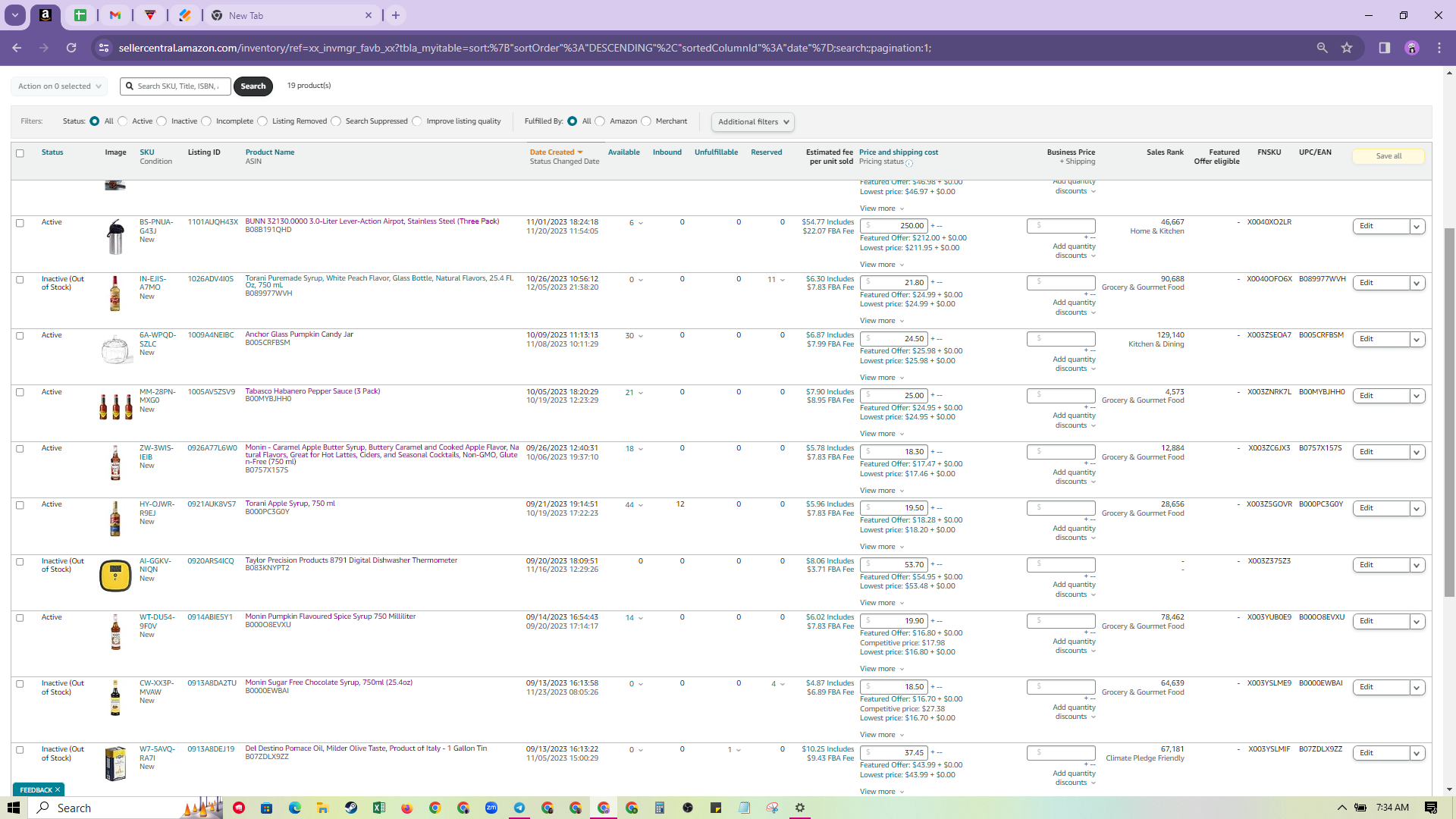Screen dimensions: 1456x819
Task: Expand View more for Monin Pumpkin Spice row
Action: coord(882,669)
